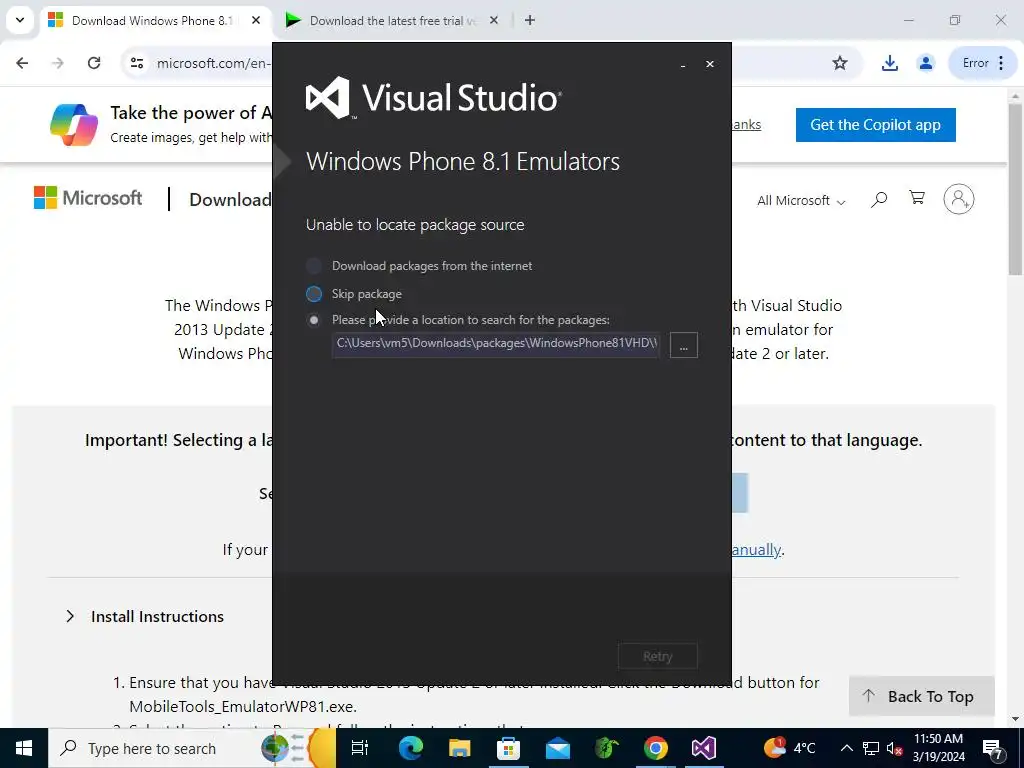The width and height of the screenshot is (1024, 768).
Task: Open the Chrome profile icon
Action: 925,63
